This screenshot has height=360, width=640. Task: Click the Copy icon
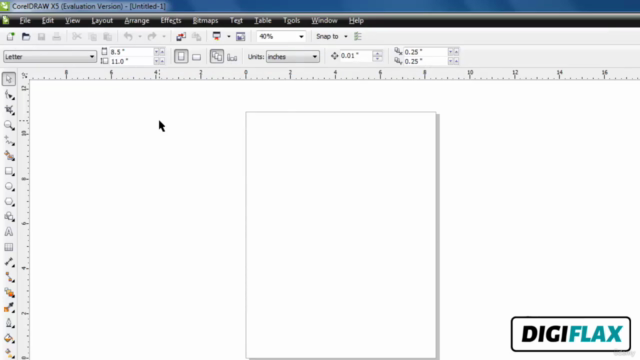[93, 37]
